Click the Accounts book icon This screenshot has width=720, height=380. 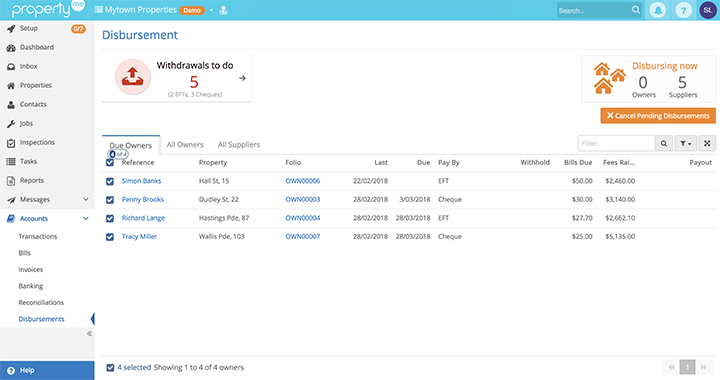coord(11,219)
